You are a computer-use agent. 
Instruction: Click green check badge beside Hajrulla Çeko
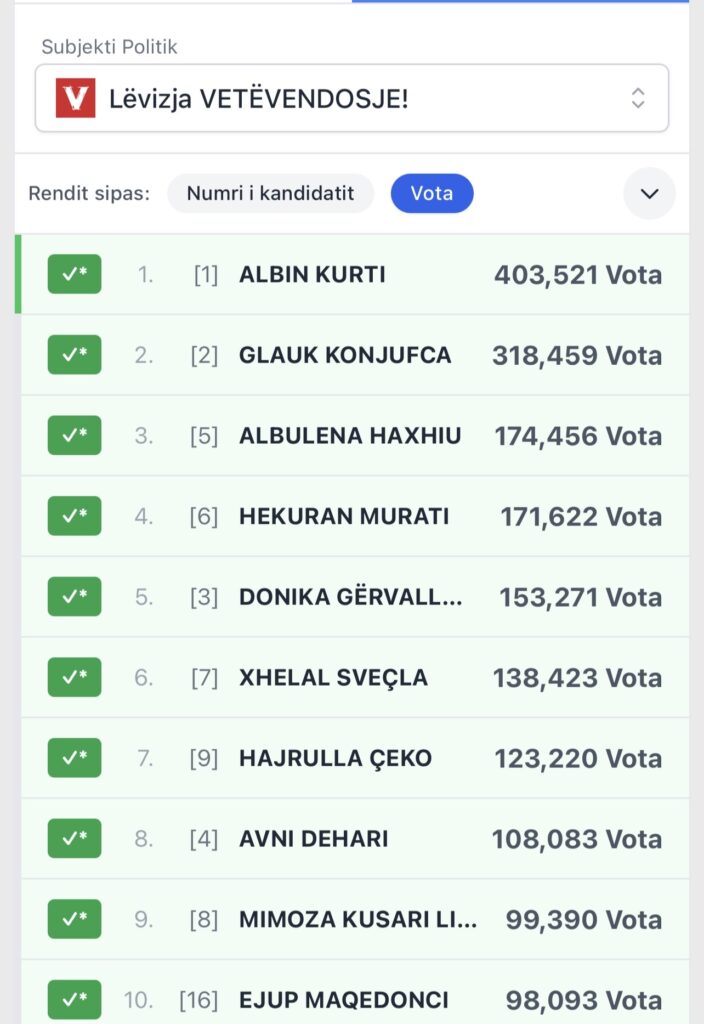click(75, 758)
